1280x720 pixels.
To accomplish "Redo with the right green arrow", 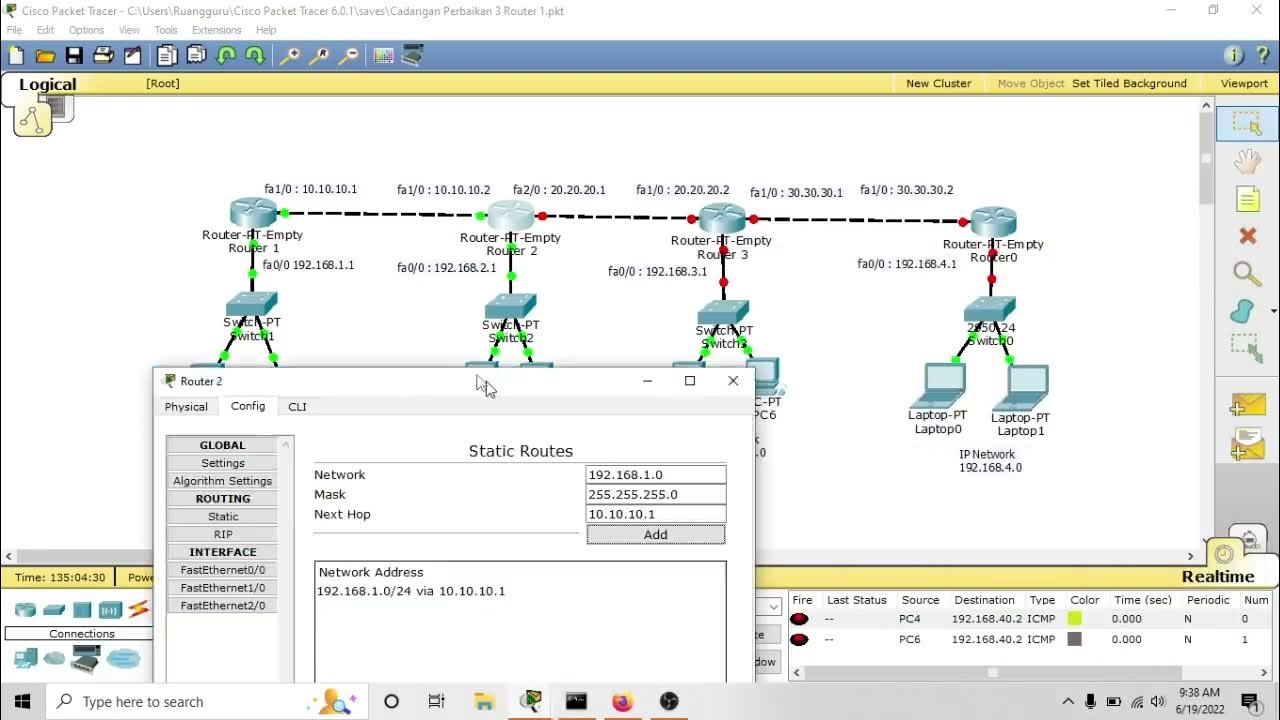I will (255, 56).
